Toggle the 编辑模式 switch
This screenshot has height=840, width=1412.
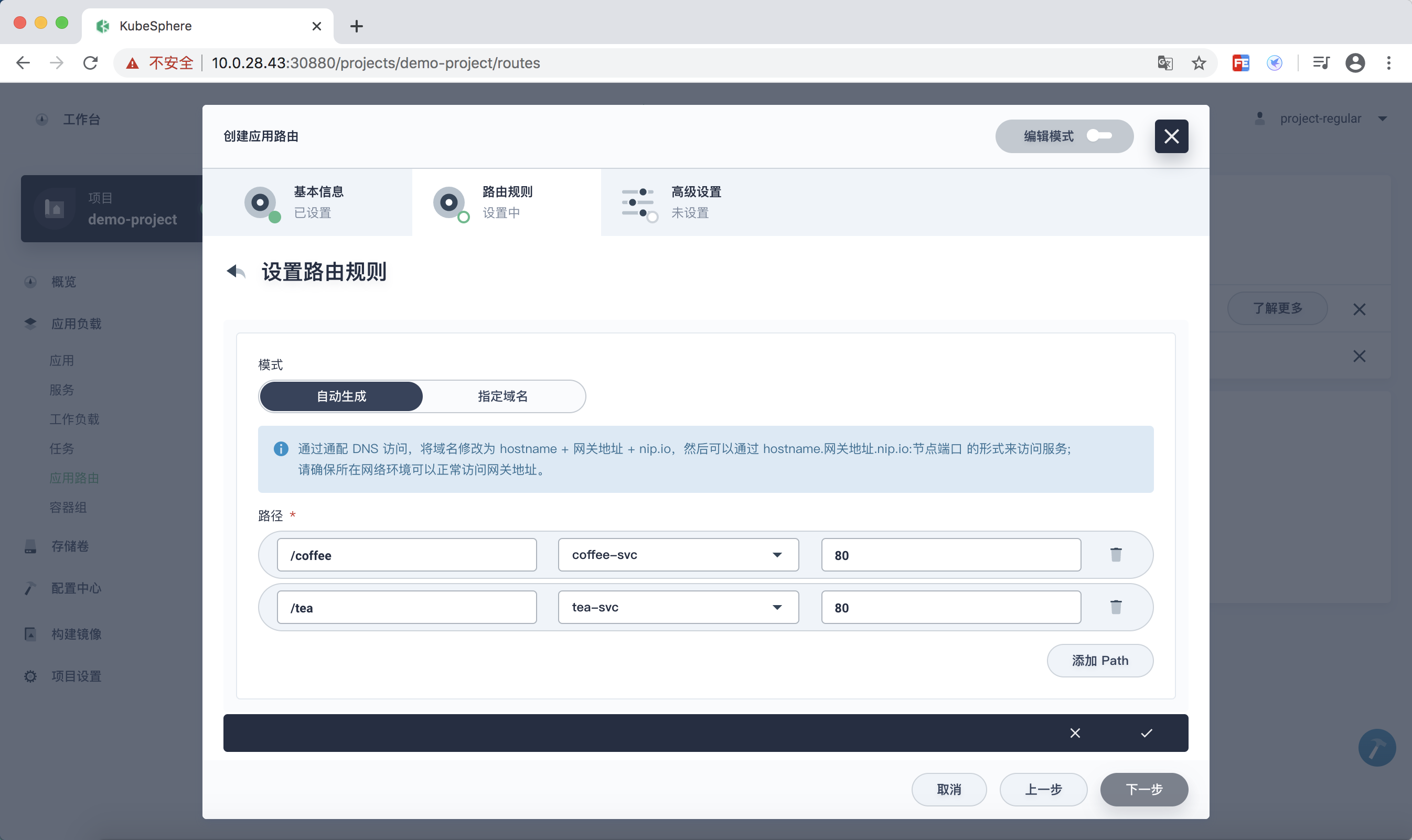pos(1099,136)
